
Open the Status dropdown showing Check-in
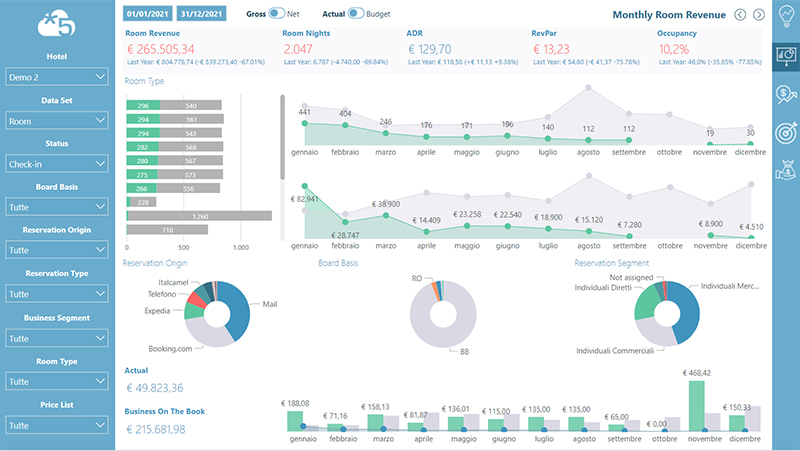click(57, 164)
